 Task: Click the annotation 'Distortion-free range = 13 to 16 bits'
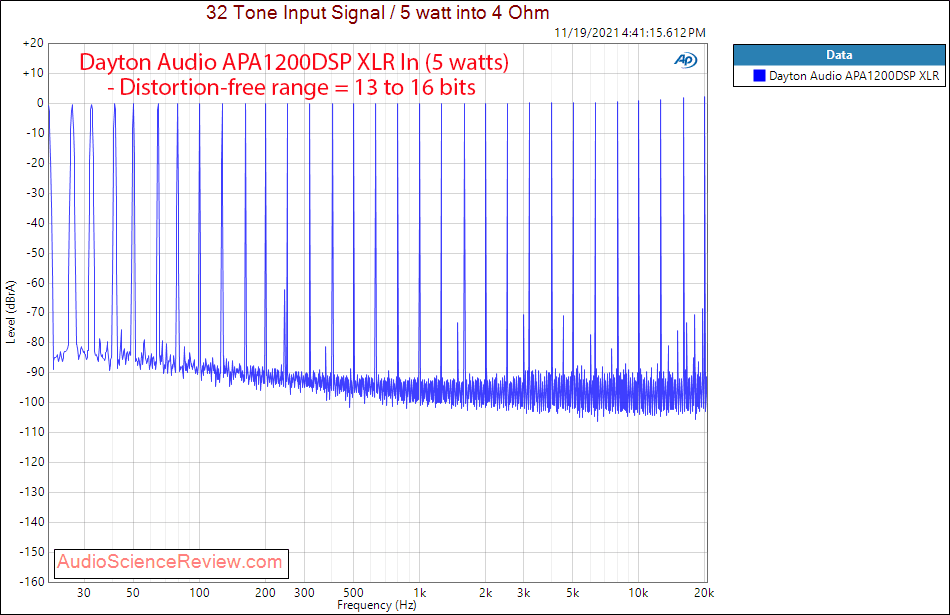[x=297, y=88]
